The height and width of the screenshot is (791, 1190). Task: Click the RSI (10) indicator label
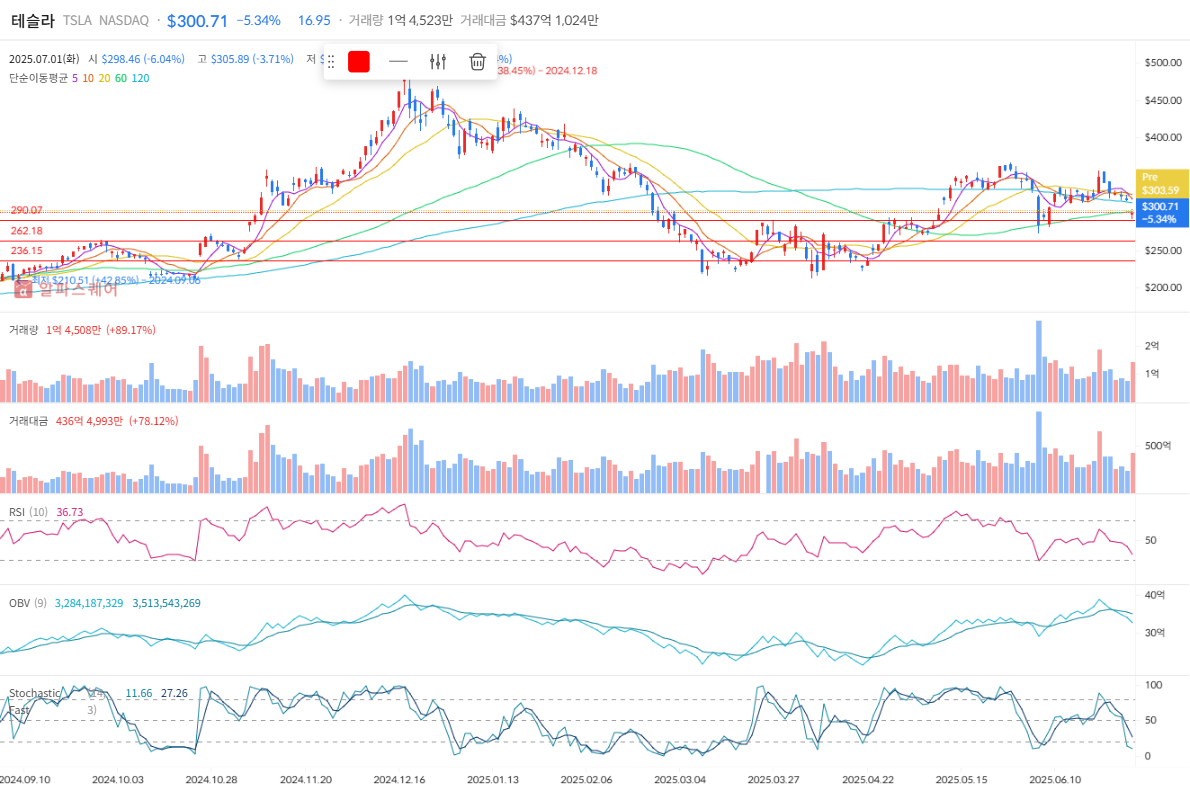tap(28, 512)
